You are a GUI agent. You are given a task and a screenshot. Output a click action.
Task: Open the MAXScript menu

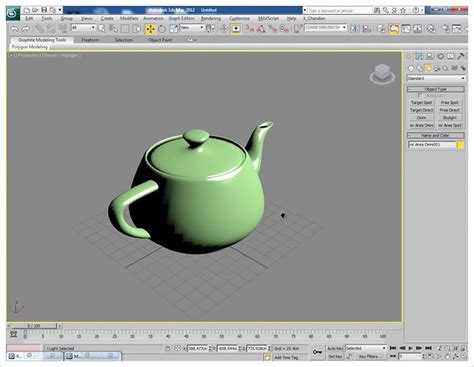[268, 18]
